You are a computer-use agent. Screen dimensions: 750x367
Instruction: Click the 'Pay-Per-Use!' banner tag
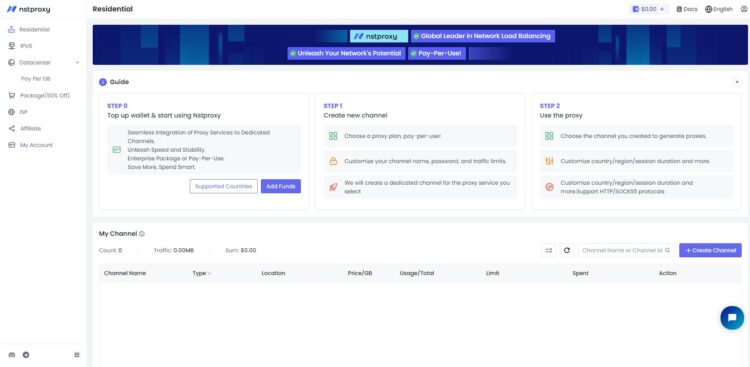[x=437, y=54]
